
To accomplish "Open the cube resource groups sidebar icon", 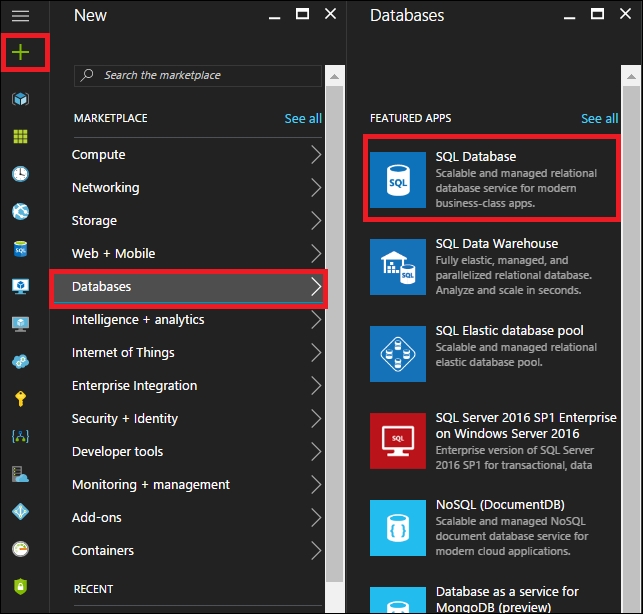I will [x=20, y=99].
